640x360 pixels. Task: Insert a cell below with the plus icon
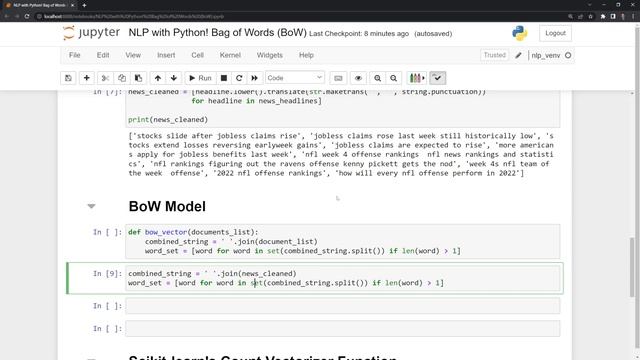87,78
